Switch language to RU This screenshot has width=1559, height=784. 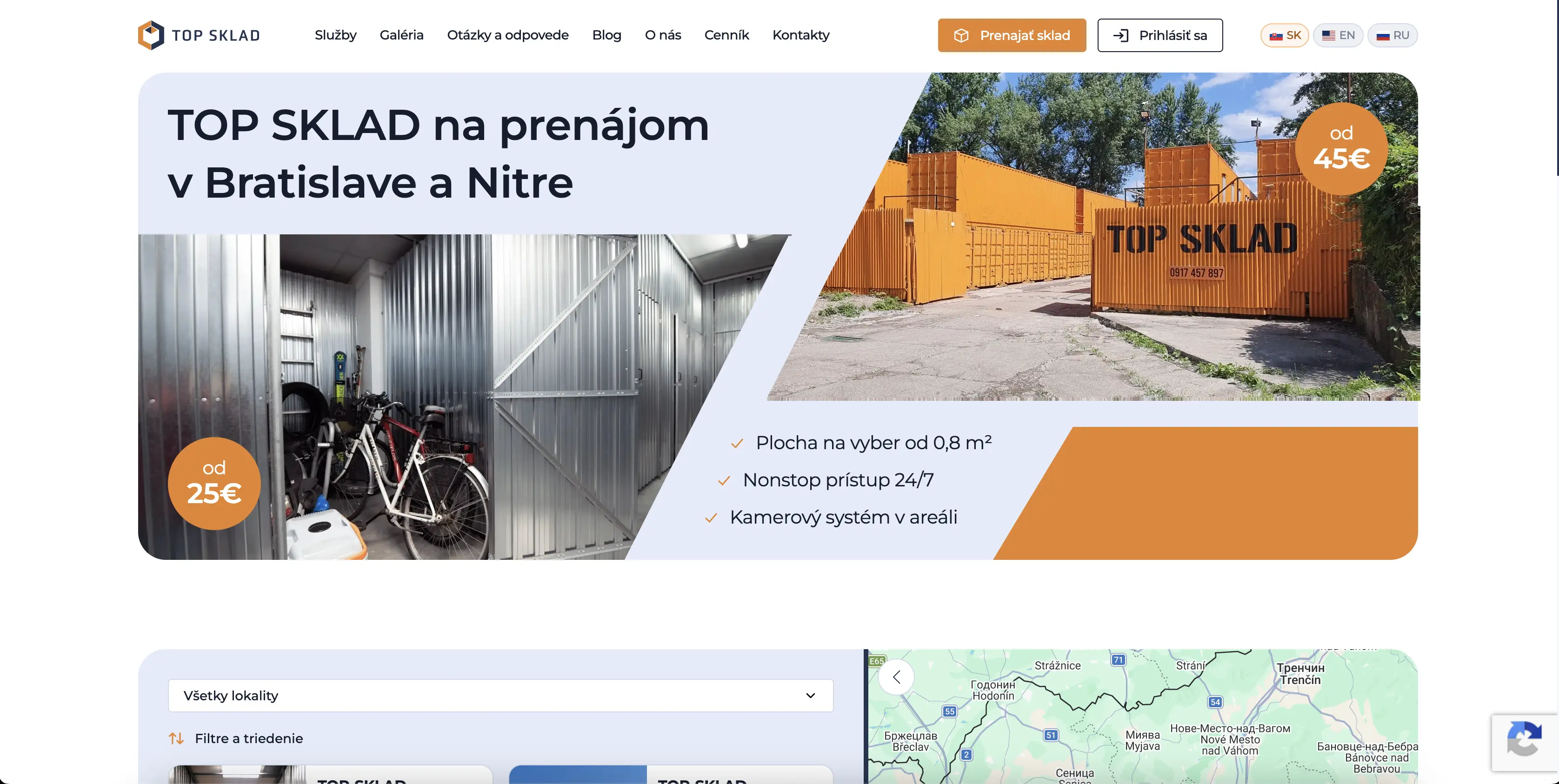1392,36
